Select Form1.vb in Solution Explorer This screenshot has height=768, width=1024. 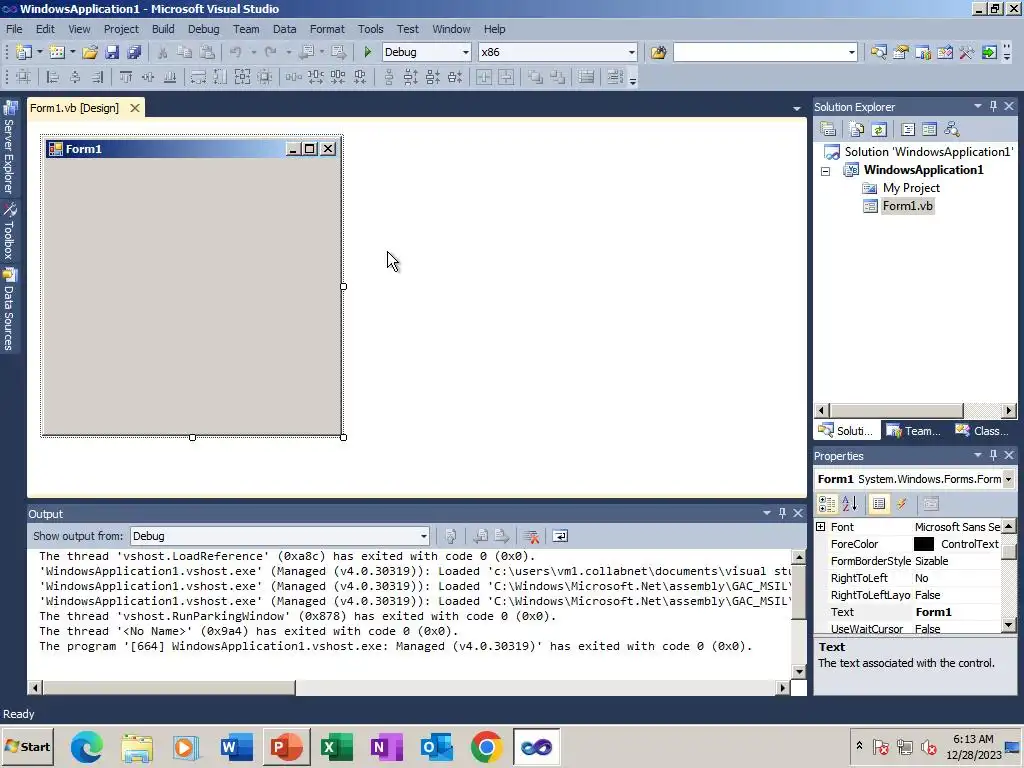coord(907,206)
